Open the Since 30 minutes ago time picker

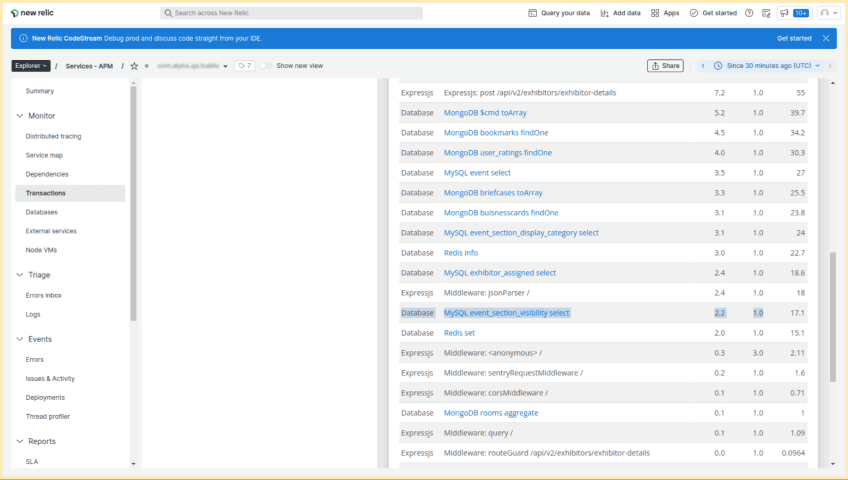point(767,66)
